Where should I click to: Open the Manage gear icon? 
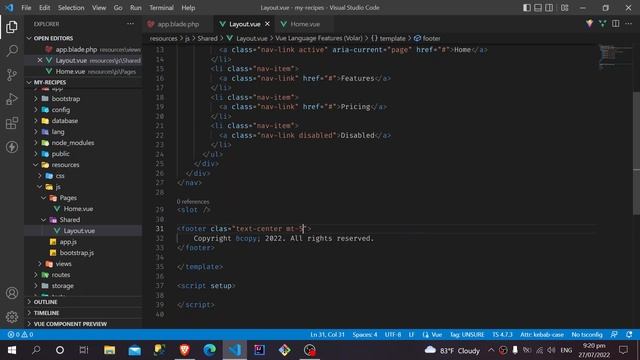[12, 317]
